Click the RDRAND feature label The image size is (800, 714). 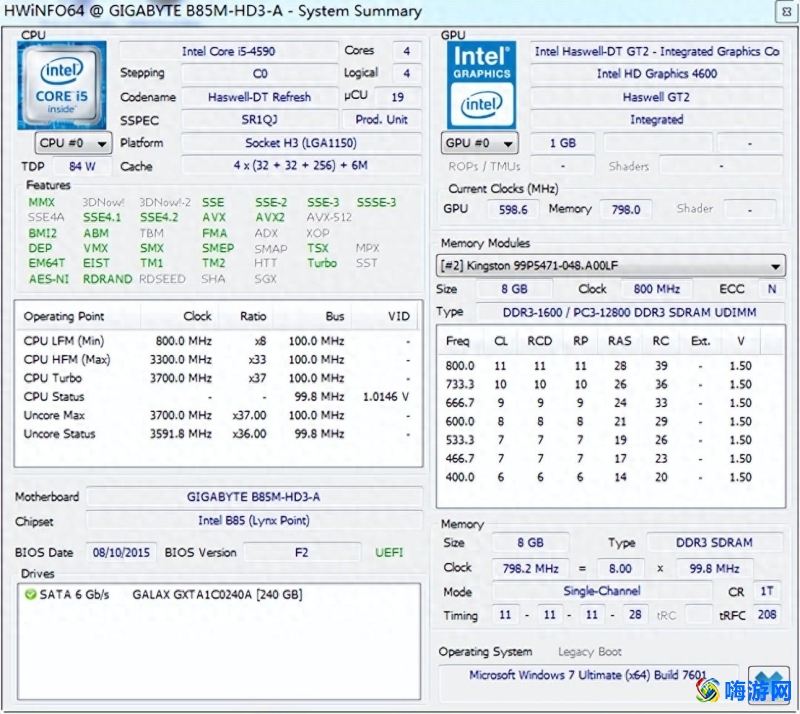108,279
